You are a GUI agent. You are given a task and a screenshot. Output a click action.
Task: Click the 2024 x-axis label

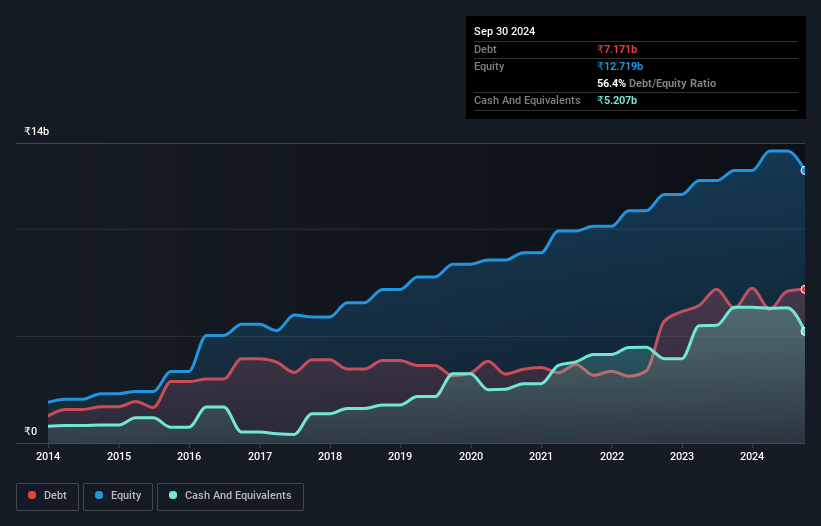tap(752, 456)
